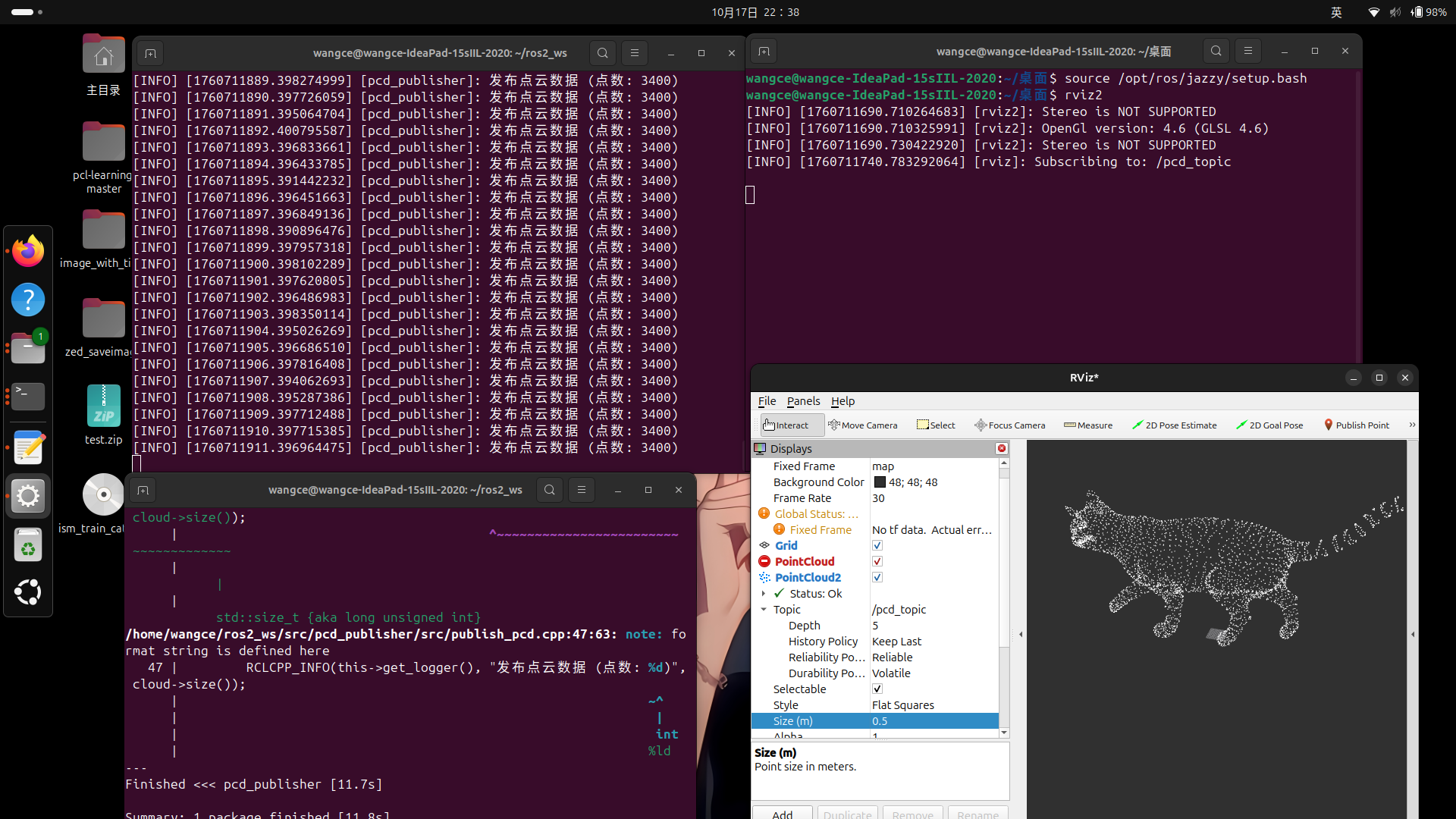Viewport: 1456px width, 819px height.
Task: Click the Publish Point tool
Action: (x=1356, y=425)
